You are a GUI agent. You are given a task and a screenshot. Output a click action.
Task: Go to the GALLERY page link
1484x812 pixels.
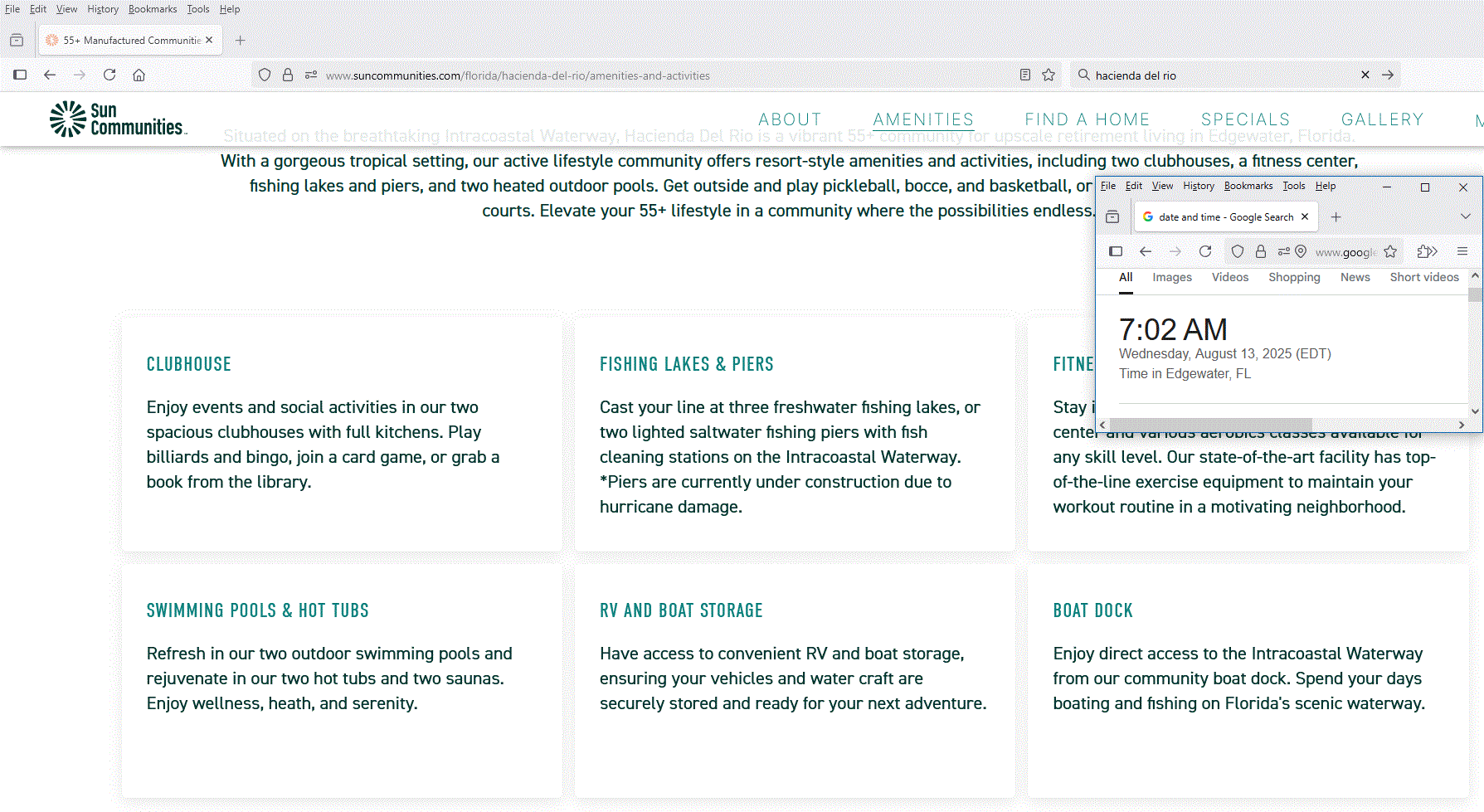[x=1382, y=119]
